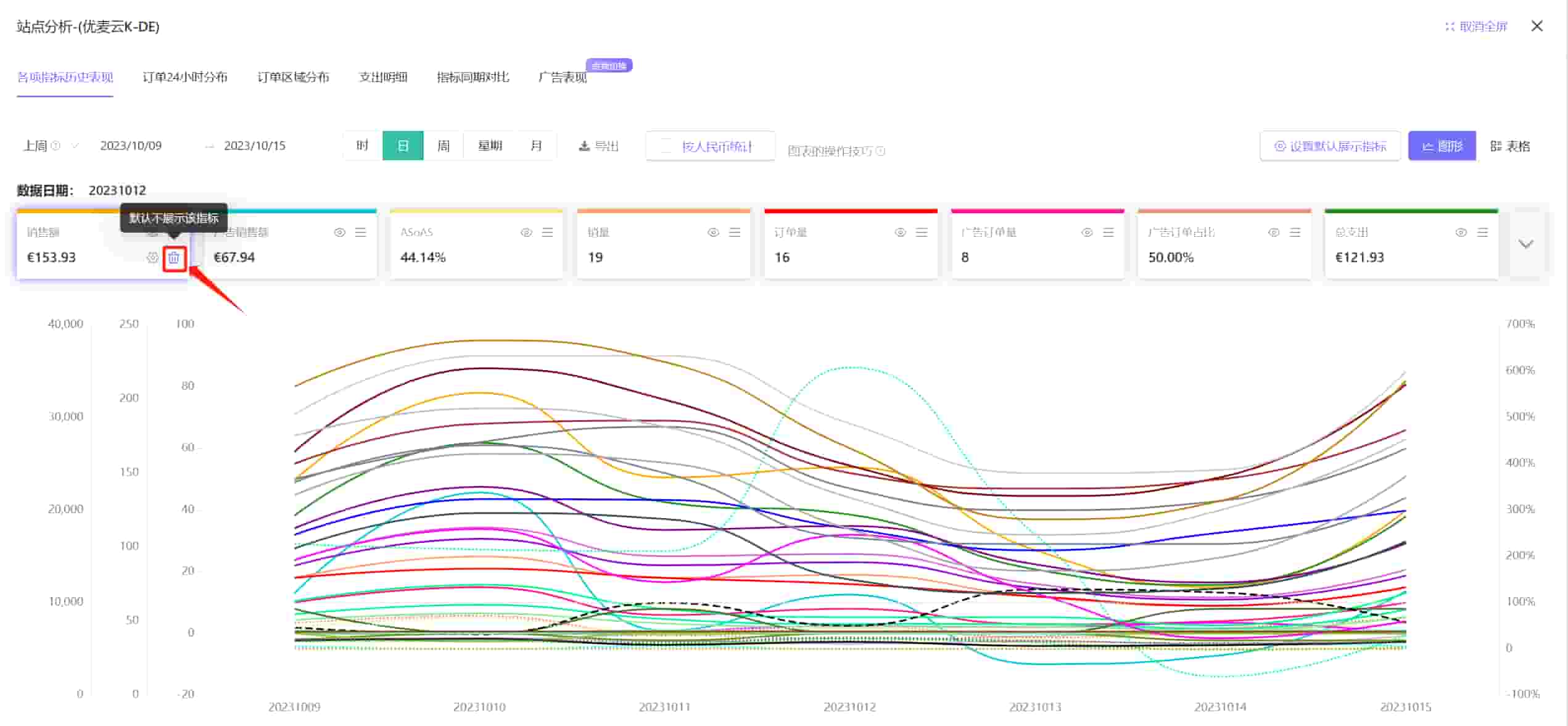
Task: Click the red color bar on 订单量 card
Action: [x=851, y=211]
